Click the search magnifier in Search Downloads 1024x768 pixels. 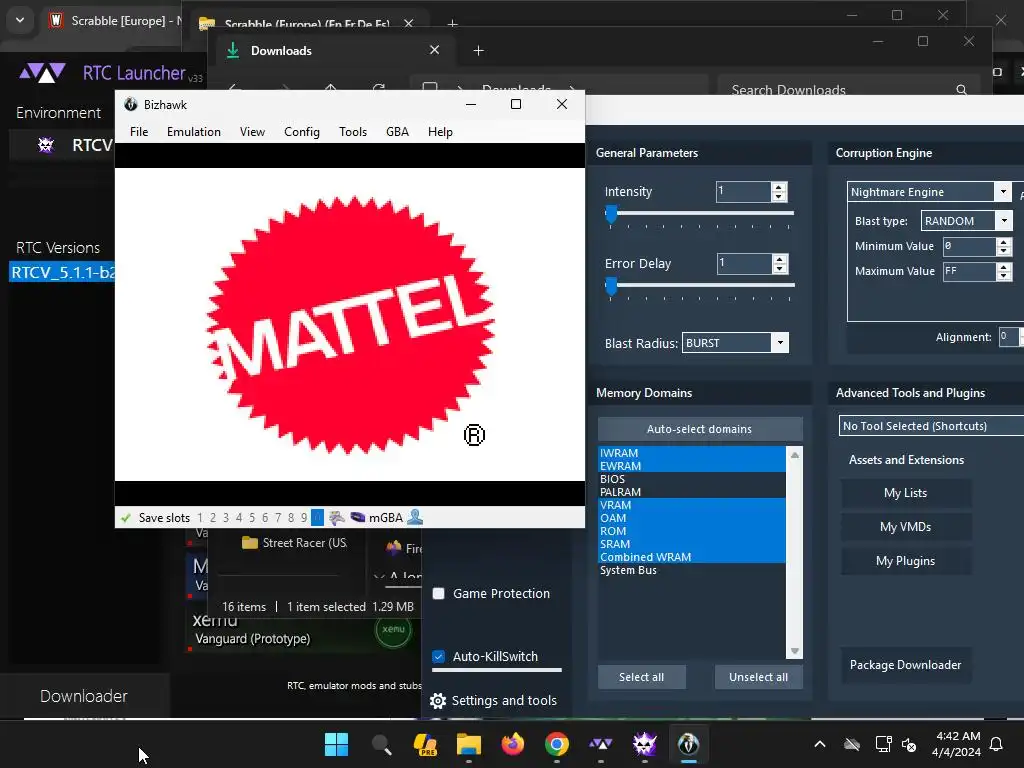click(961, 90)
